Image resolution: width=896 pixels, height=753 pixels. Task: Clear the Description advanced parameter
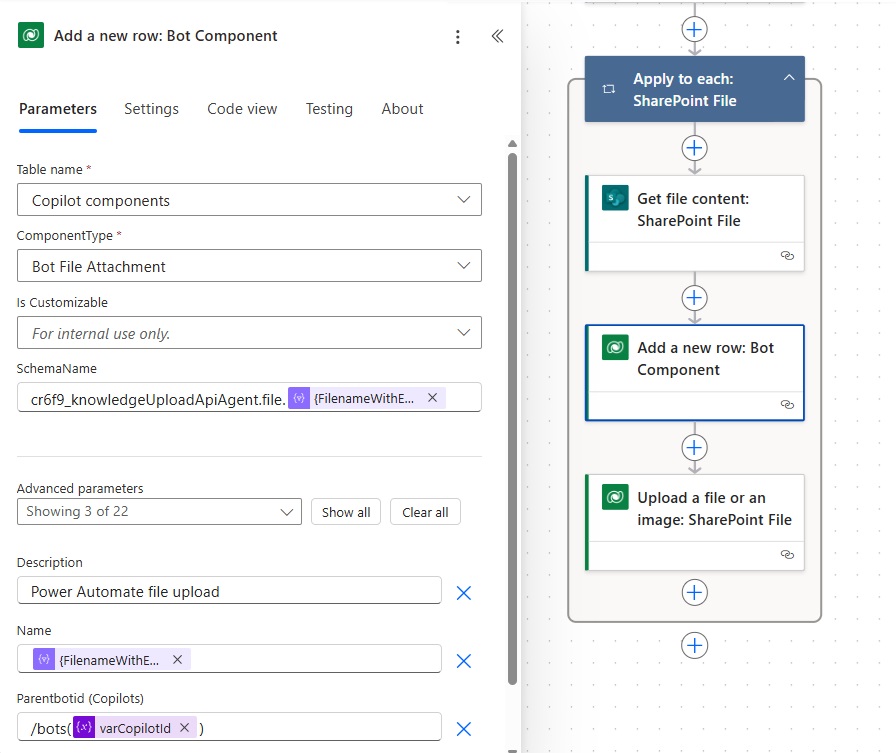(x=463, y=593)
